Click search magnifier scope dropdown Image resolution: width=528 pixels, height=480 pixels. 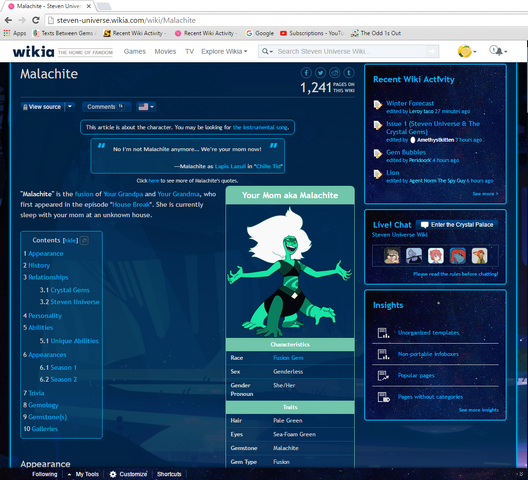267,51
